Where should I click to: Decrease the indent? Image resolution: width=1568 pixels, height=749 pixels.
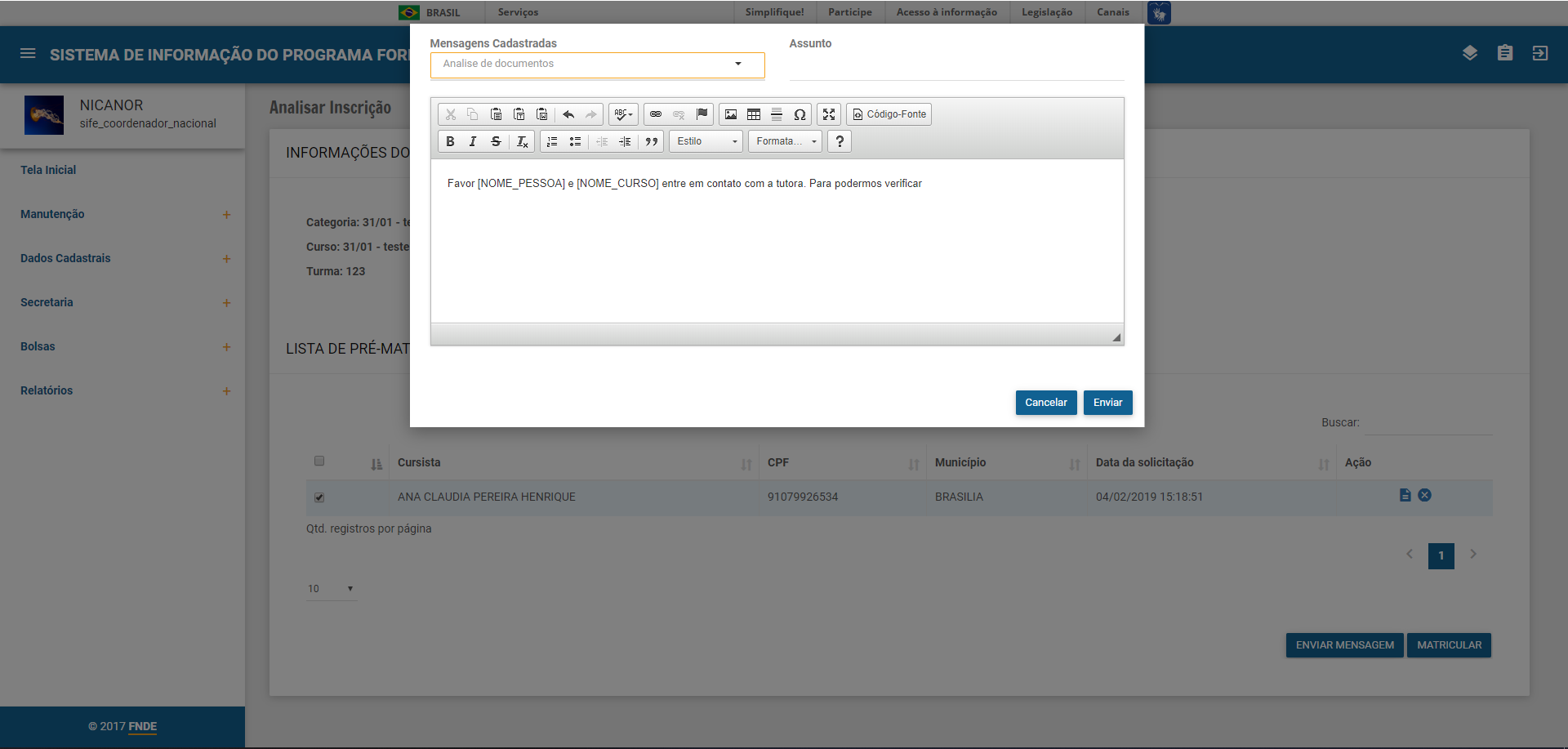coord(602,141)
